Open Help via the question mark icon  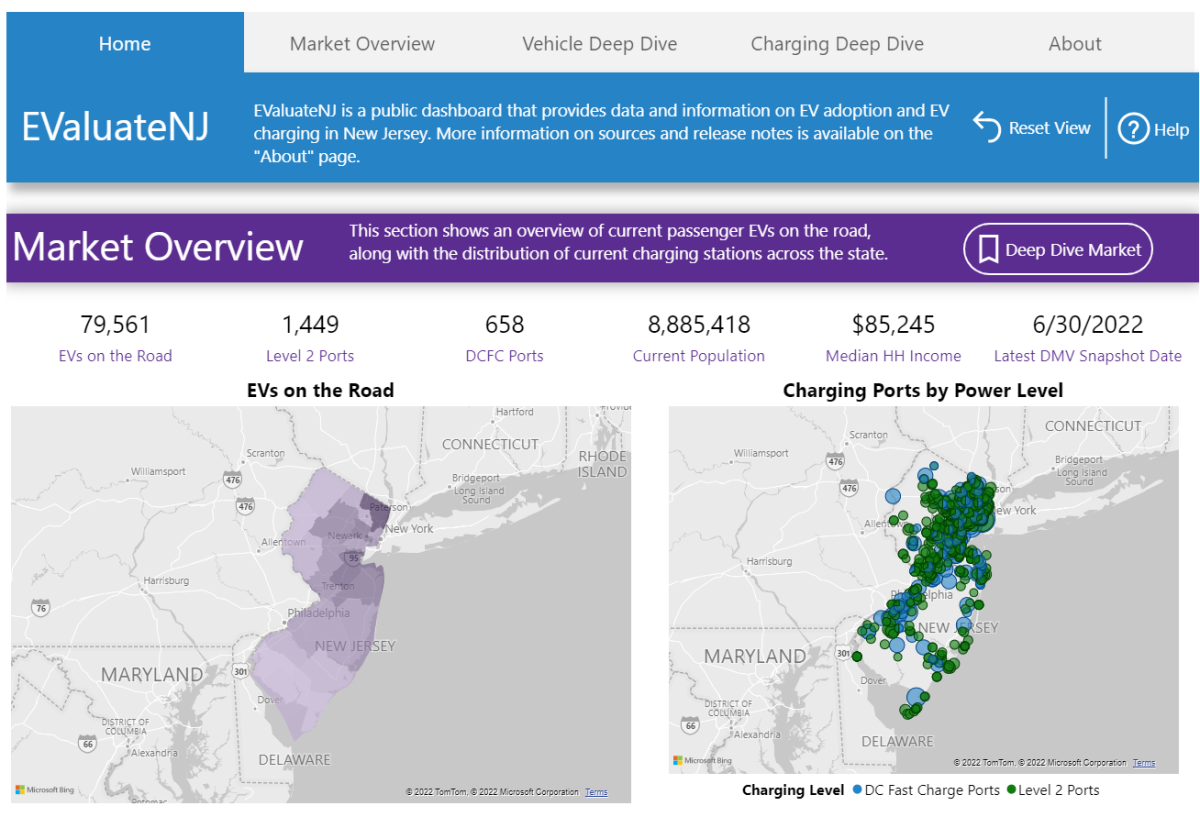click(x=1133, y=129)
